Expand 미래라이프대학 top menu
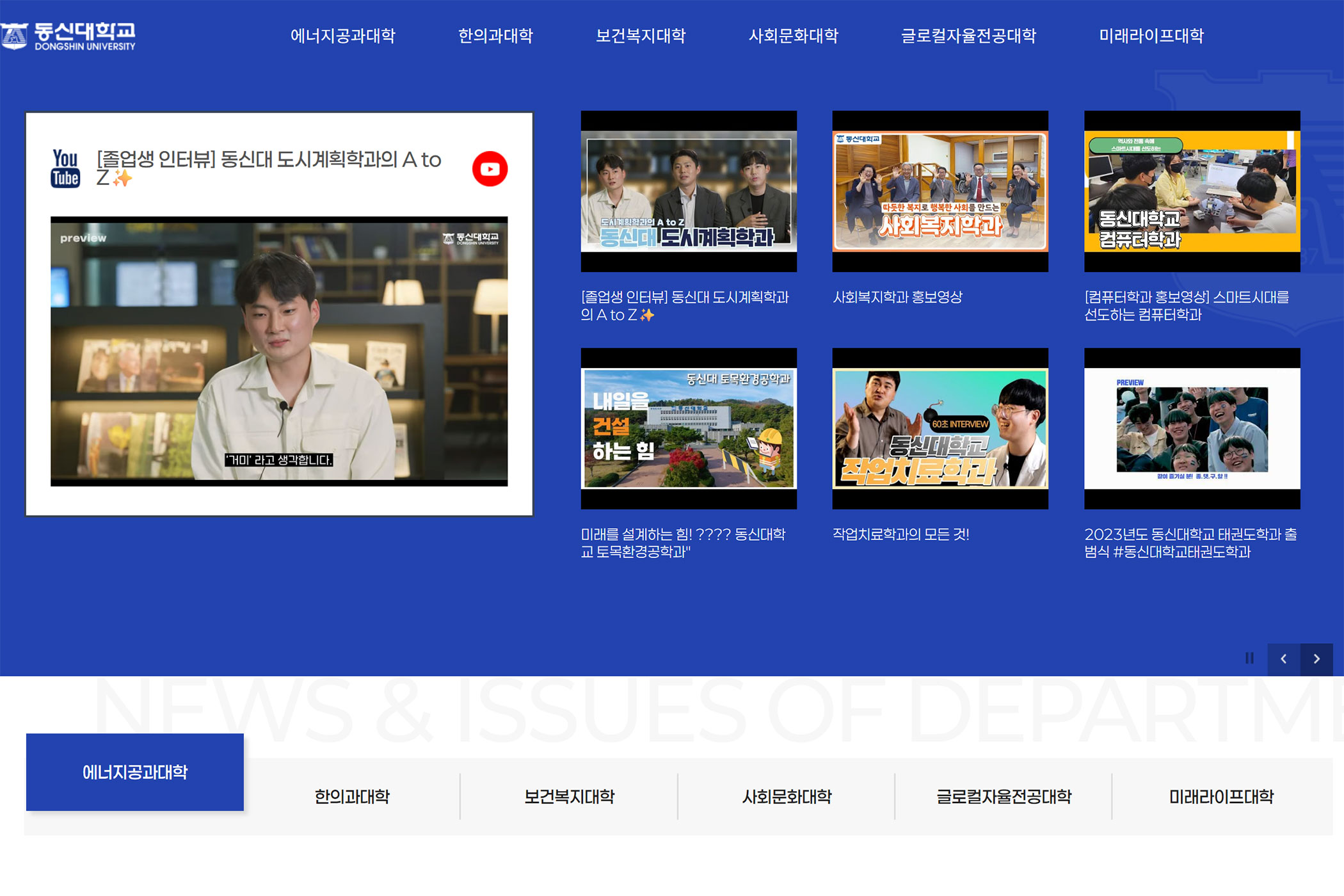The width and height of the screenshot is (1344, 896). point(1151,36)
